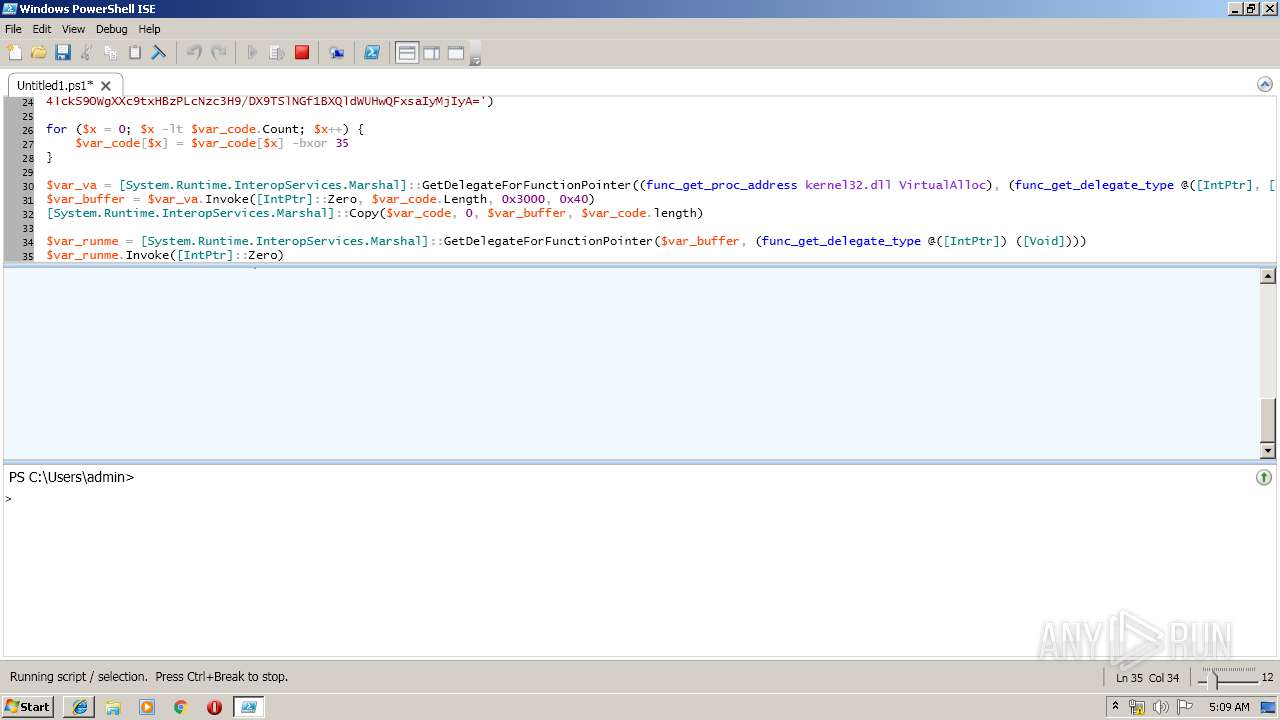
Task: Open the View menu
Action: (73, 29)
